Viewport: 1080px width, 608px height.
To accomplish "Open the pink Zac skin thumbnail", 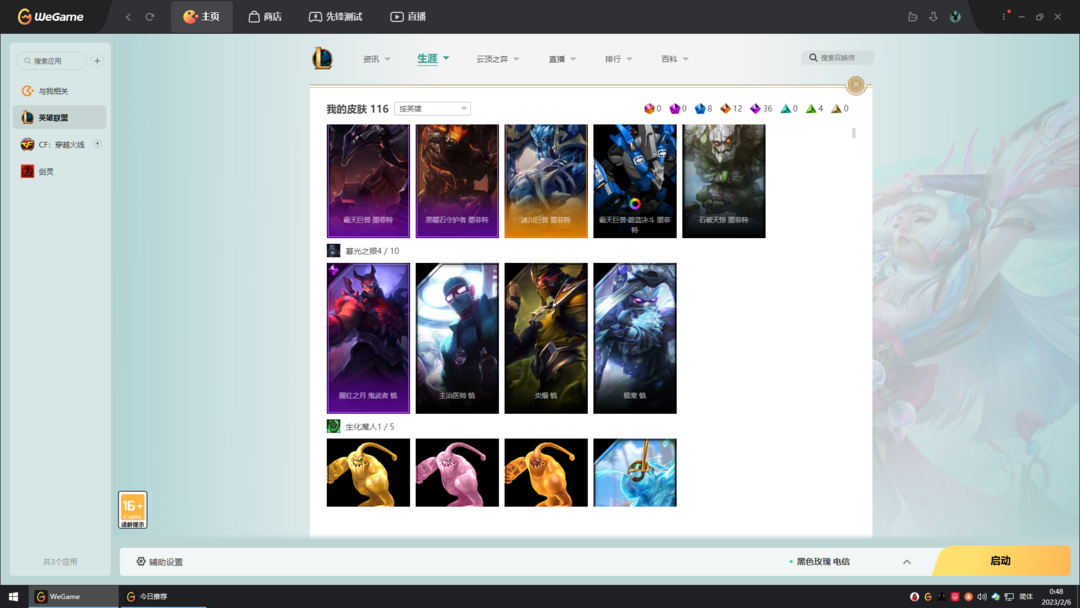I will point(457,472).
